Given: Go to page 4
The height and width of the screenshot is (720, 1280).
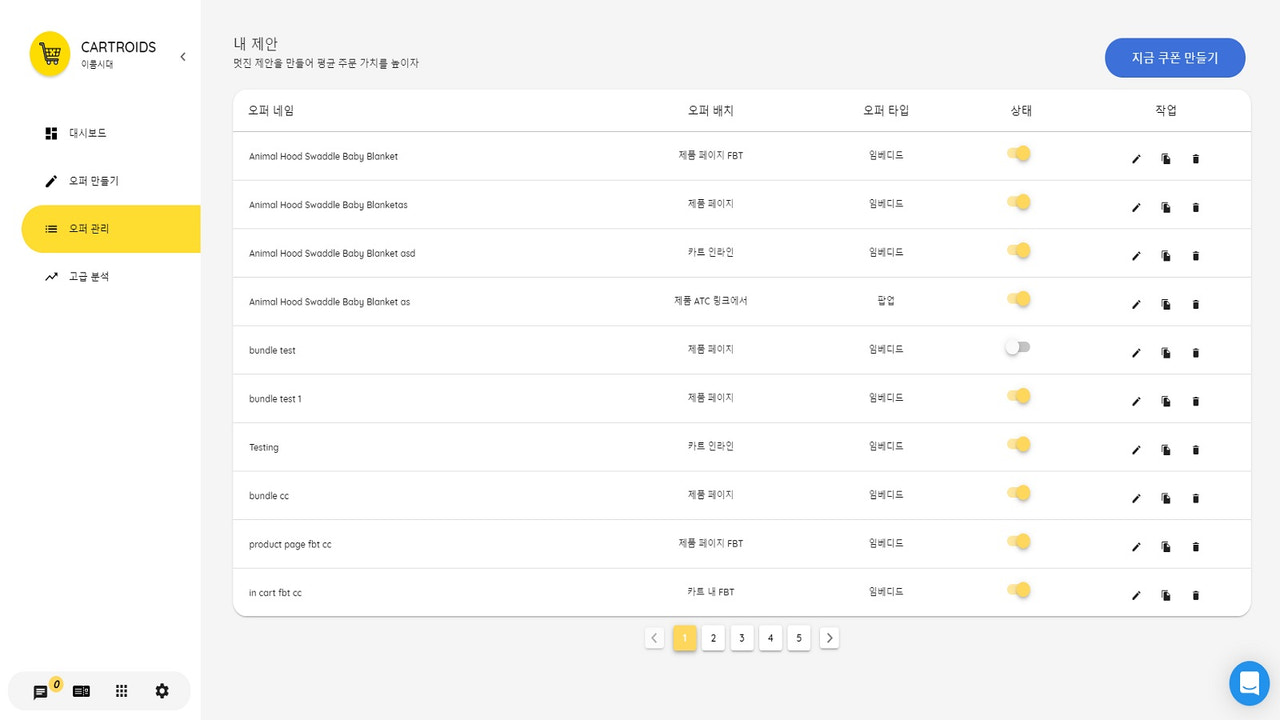Looking at the screenshot, I should tap(770, 638).
